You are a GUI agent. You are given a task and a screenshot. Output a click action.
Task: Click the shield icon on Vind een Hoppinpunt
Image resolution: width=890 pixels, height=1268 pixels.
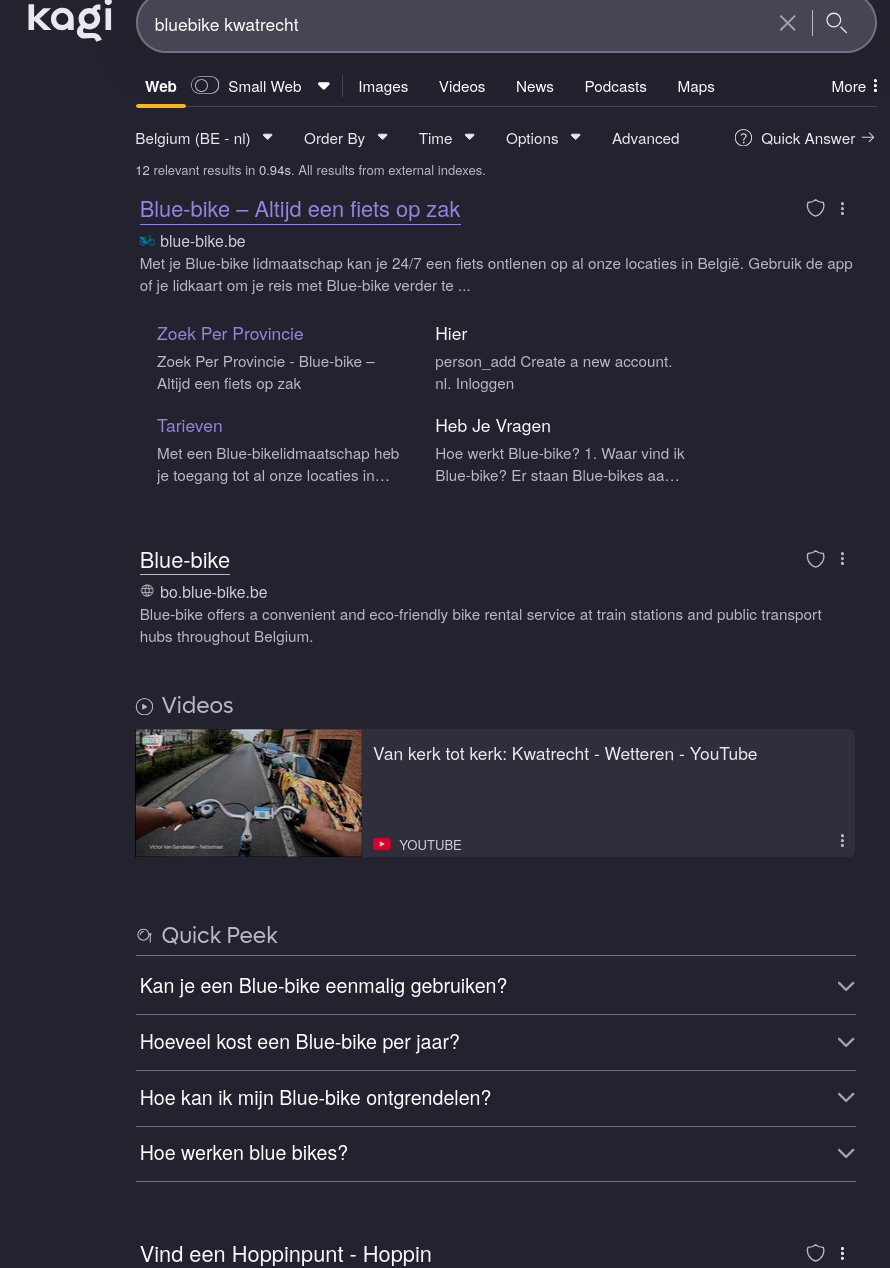point(815,1253)
